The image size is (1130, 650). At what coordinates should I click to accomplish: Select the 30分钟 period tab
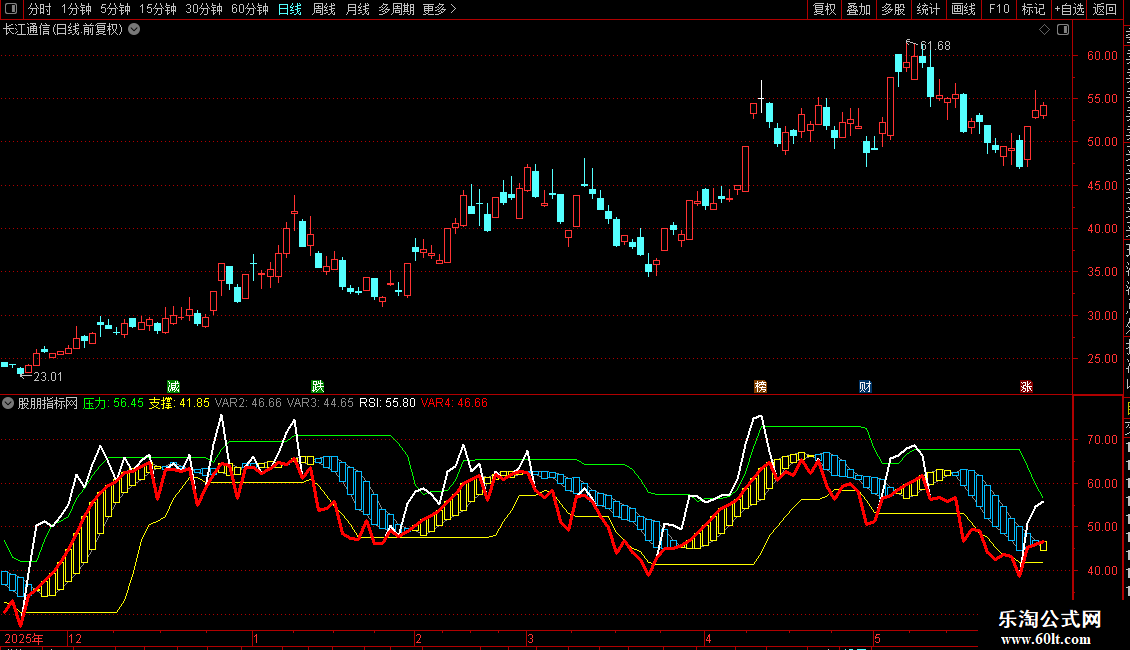pos(204,9)
